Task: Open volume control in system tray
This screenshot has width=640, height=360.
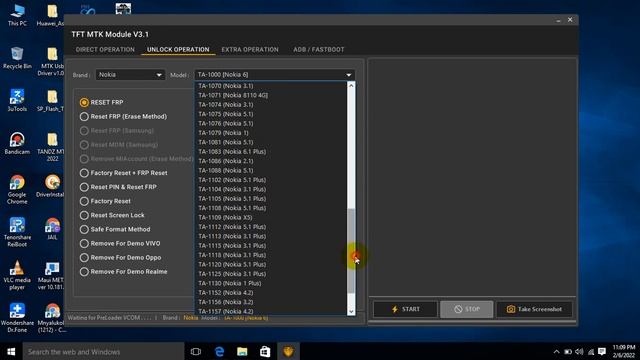Action: coord(579,351)
